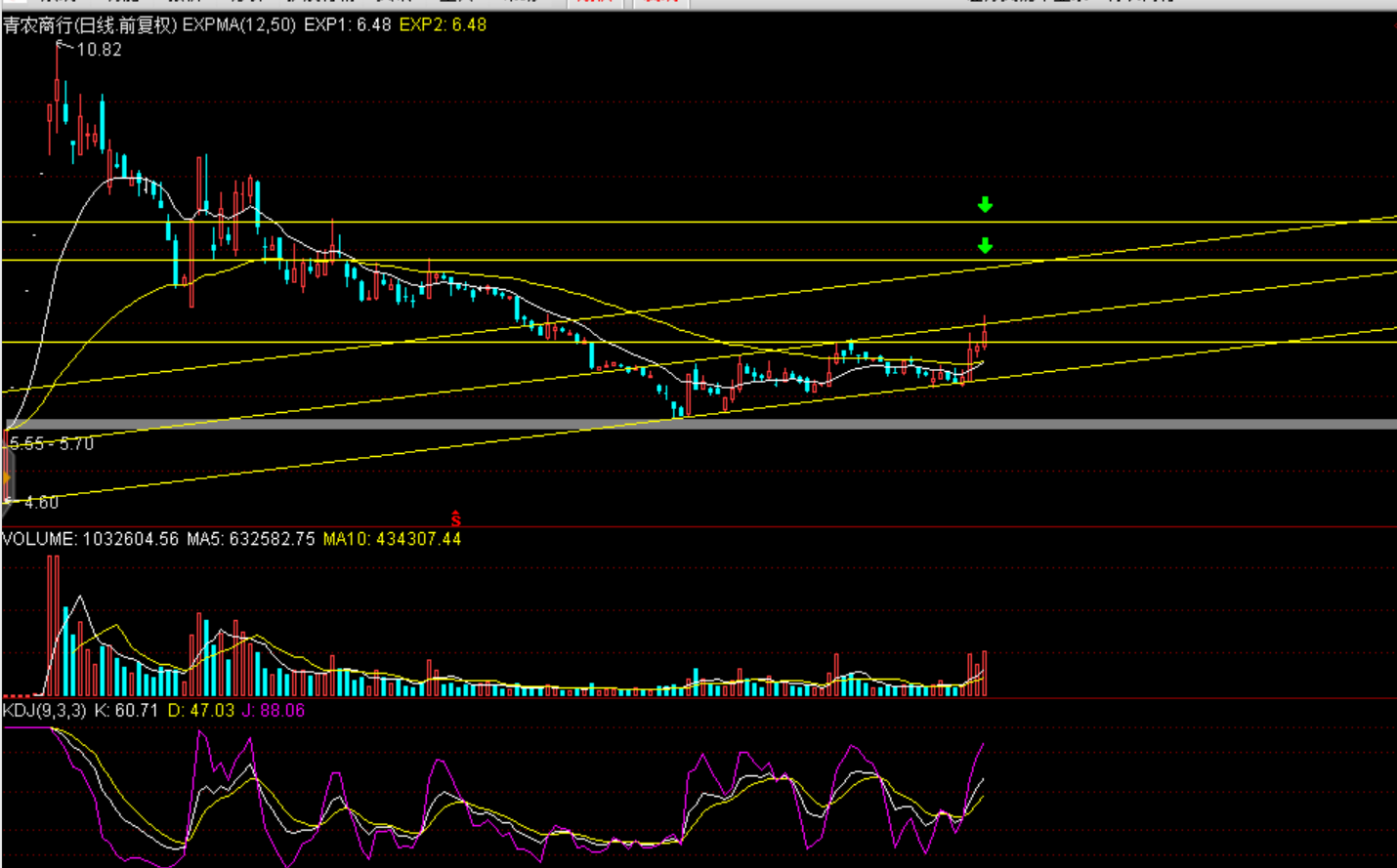Screen dimensions: 1397x868
Task: Select the 4.60 low price label
Action: [41, 502]
